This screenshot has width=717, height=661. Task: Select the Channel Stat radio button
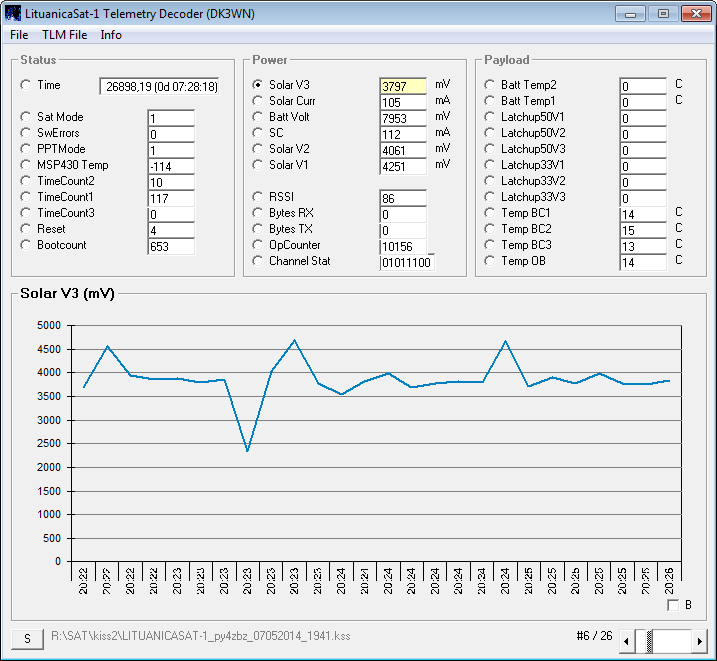click(257, 261)
